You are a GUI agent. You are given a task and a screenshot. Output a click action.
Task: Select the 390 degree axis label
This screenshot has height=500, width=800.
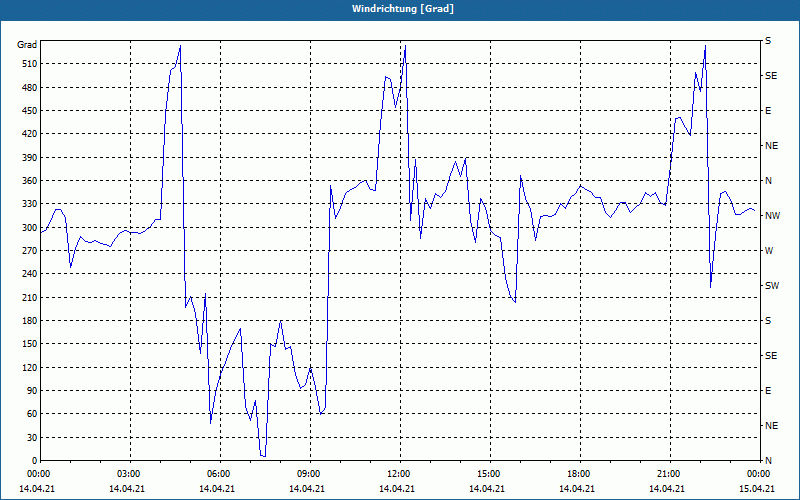point(30,158)
